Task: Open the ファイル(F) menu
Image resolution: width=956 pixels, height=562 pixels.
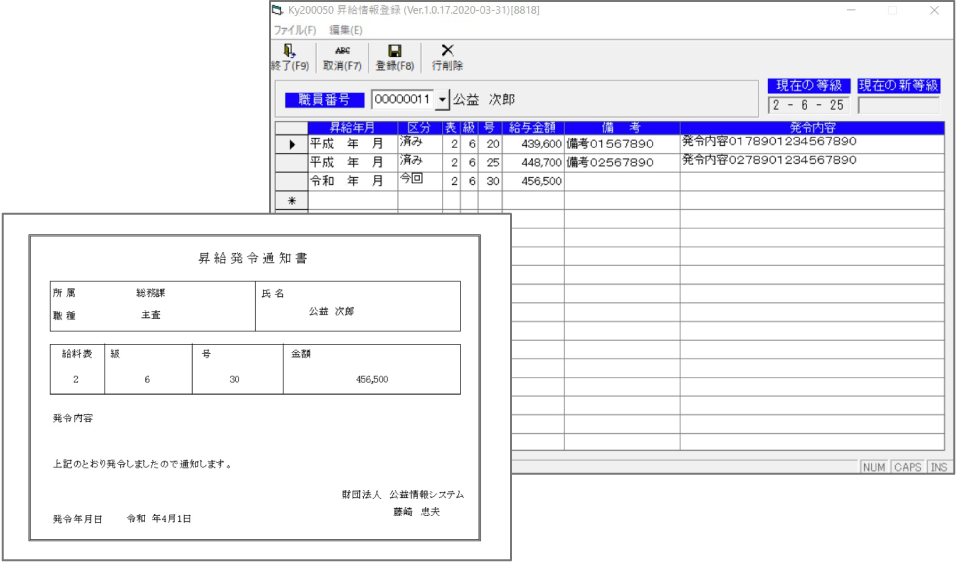Action: click(295, 30)
